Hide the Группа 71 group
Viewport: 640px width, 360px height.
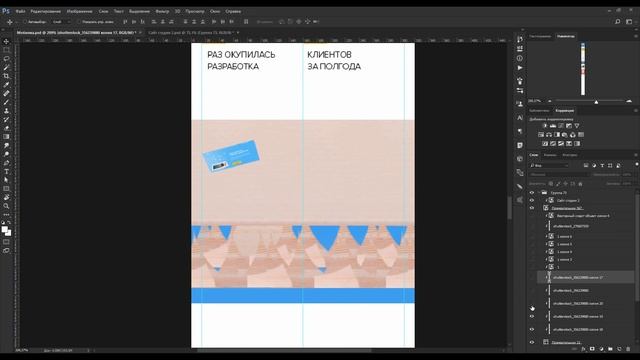pos(532,192)
